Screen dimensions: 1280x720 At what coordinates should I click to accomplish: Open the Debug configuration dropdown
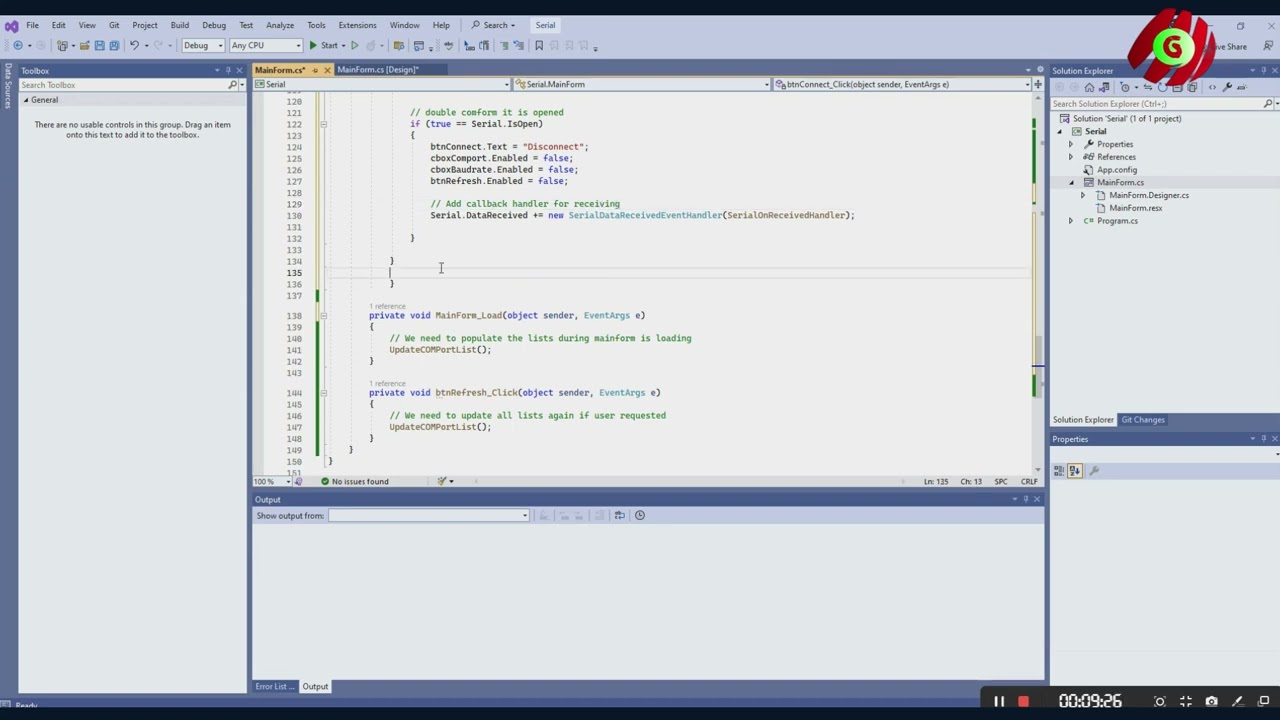pos(203,45)
